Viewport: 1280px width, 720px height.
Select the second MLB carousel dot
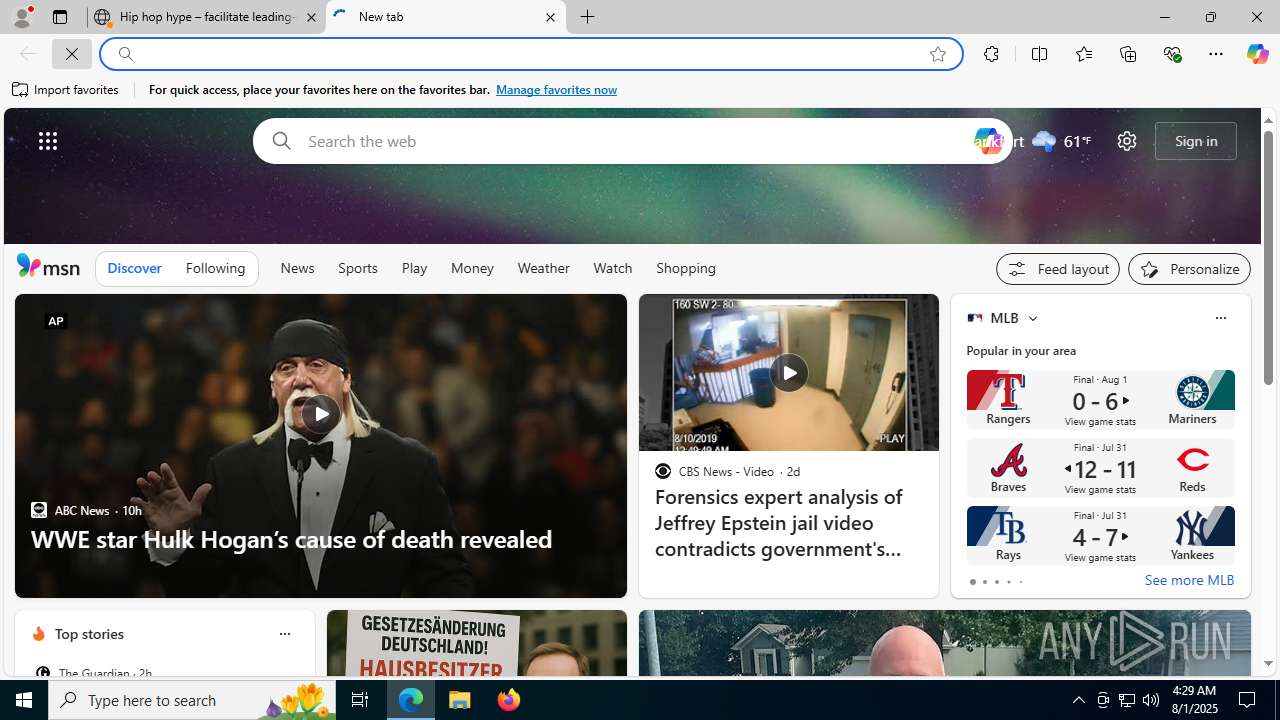pos(984,582)
